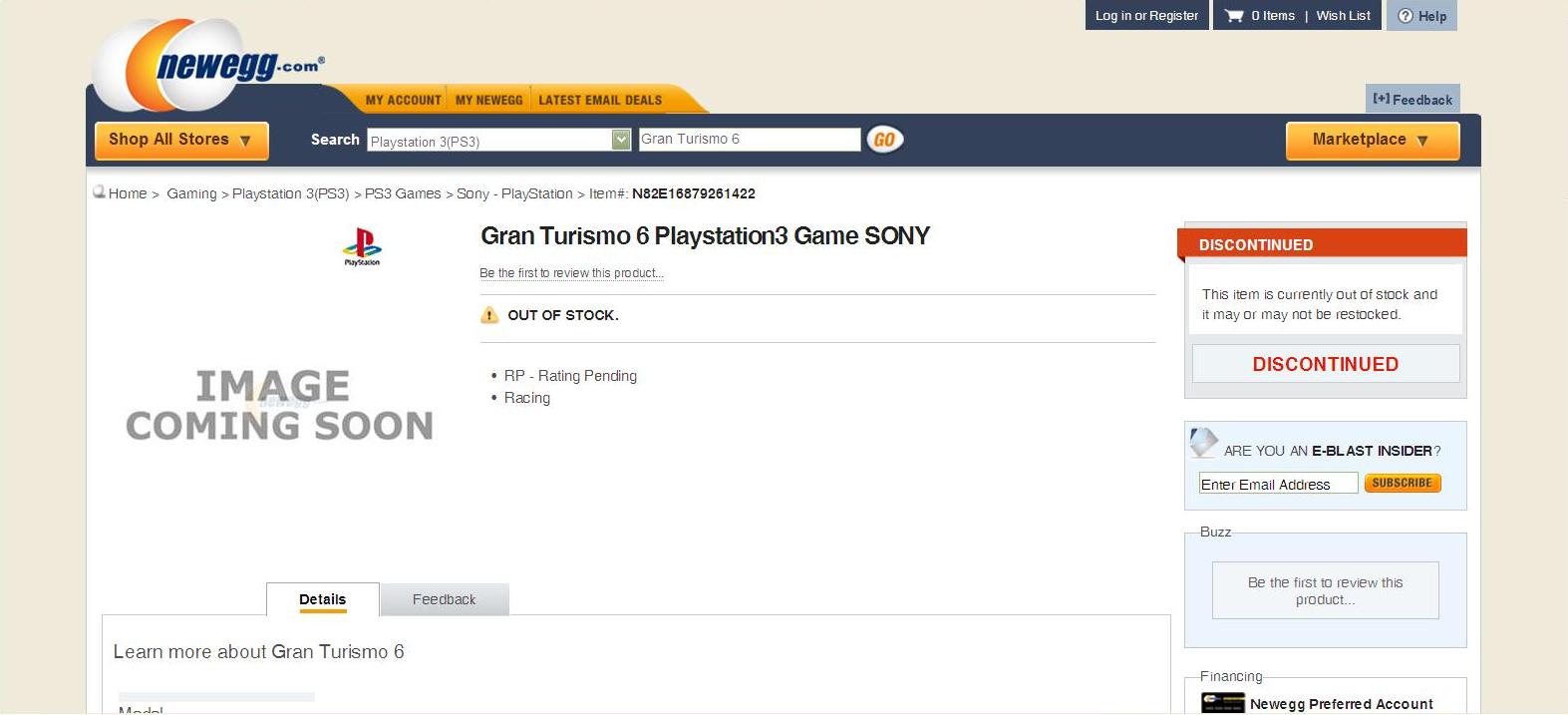Open the Playstation 3(PS3) search category dropdown
The width and height of the screenshot is (1568, 715).
(x=498, y=141)
